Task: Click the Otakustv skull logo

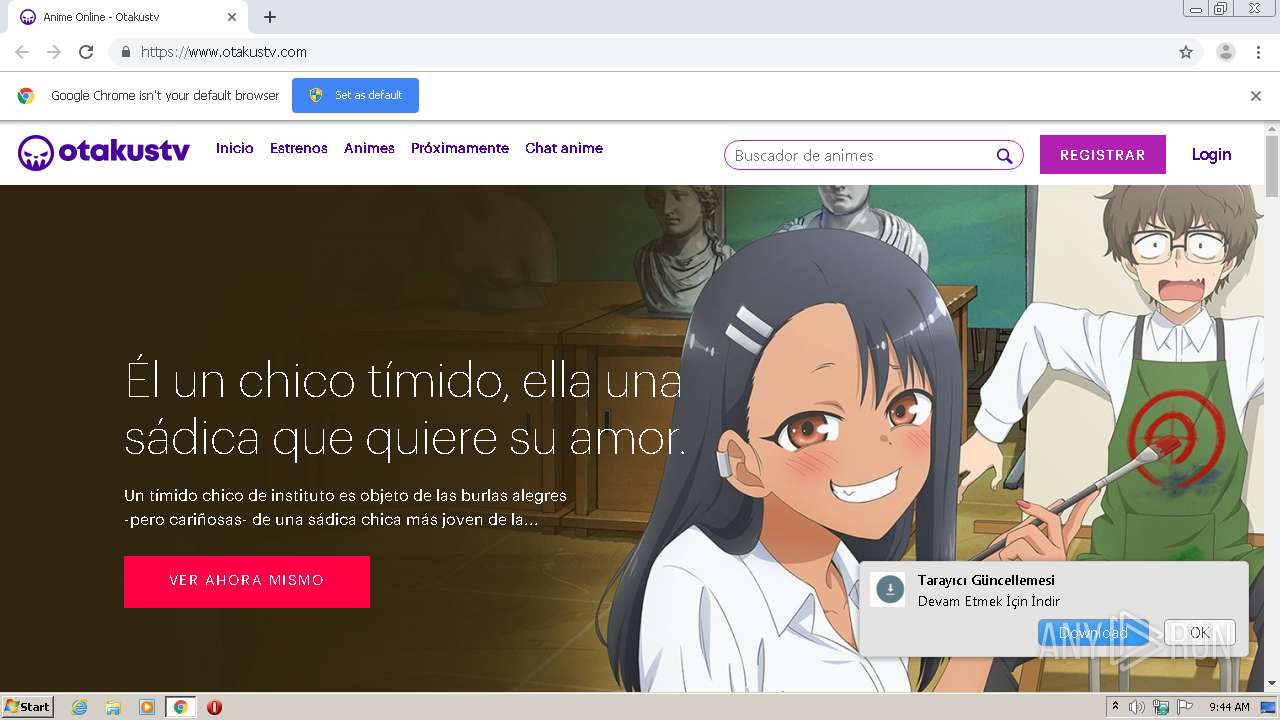Action: (x=35, y=153)
